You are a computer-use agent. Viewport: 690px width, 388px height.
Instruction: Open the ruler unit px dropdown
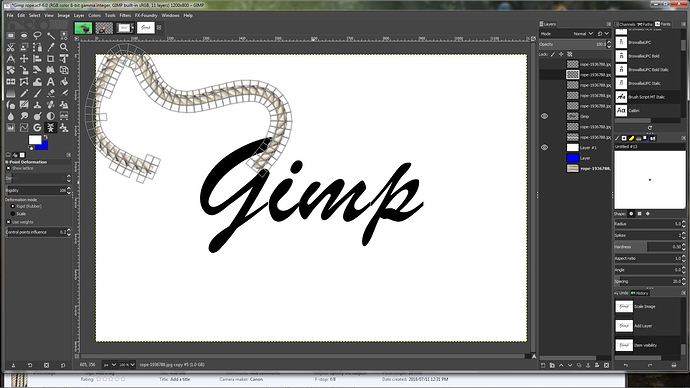point(110,365)
